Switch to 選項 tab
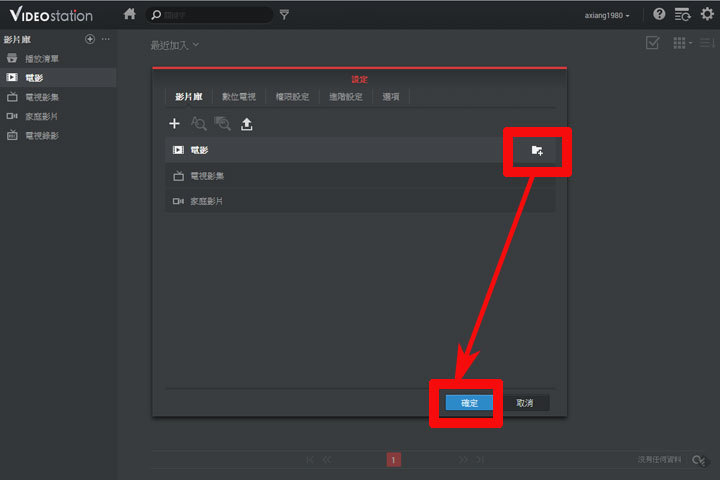Image resolution: width=720 pixels, height=480 pixels. pos(391,97)
